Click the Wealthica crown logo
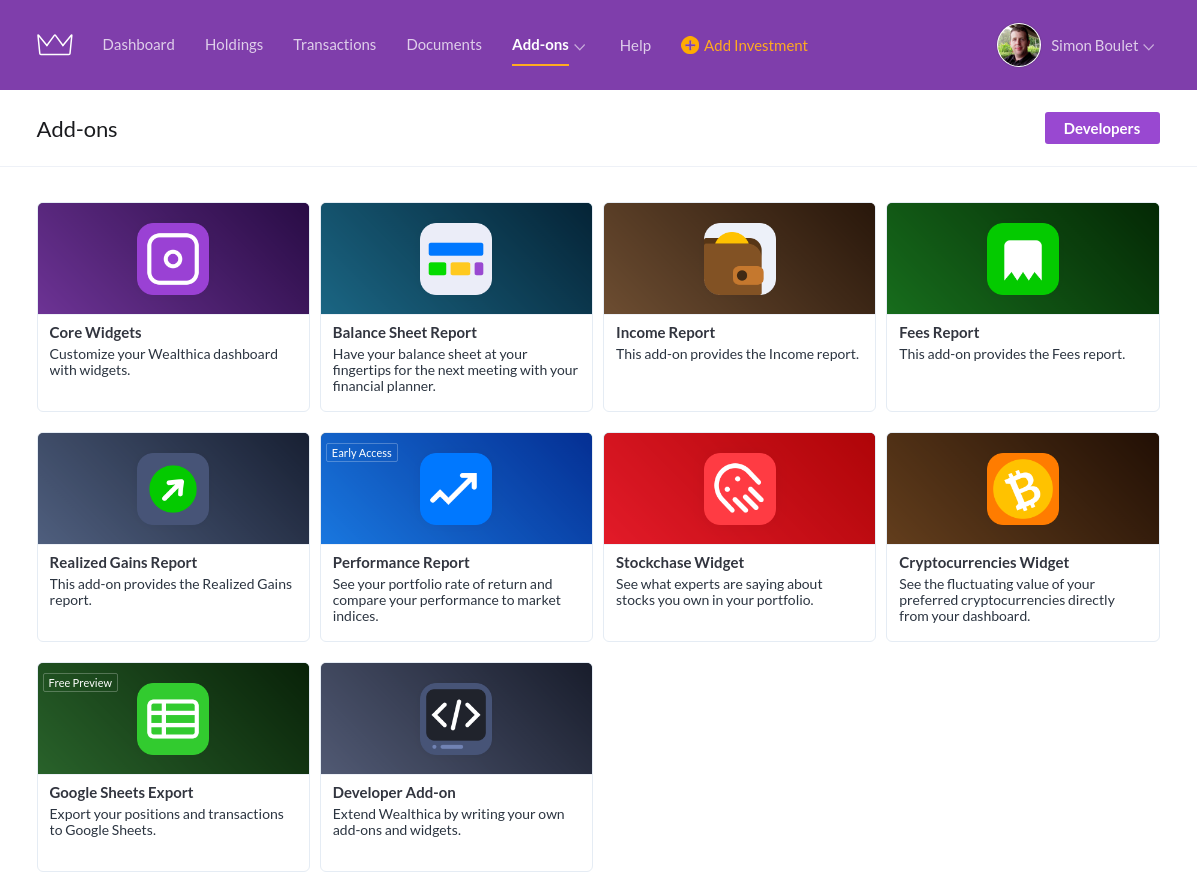 pyautogui.click(x=55, y=45)
